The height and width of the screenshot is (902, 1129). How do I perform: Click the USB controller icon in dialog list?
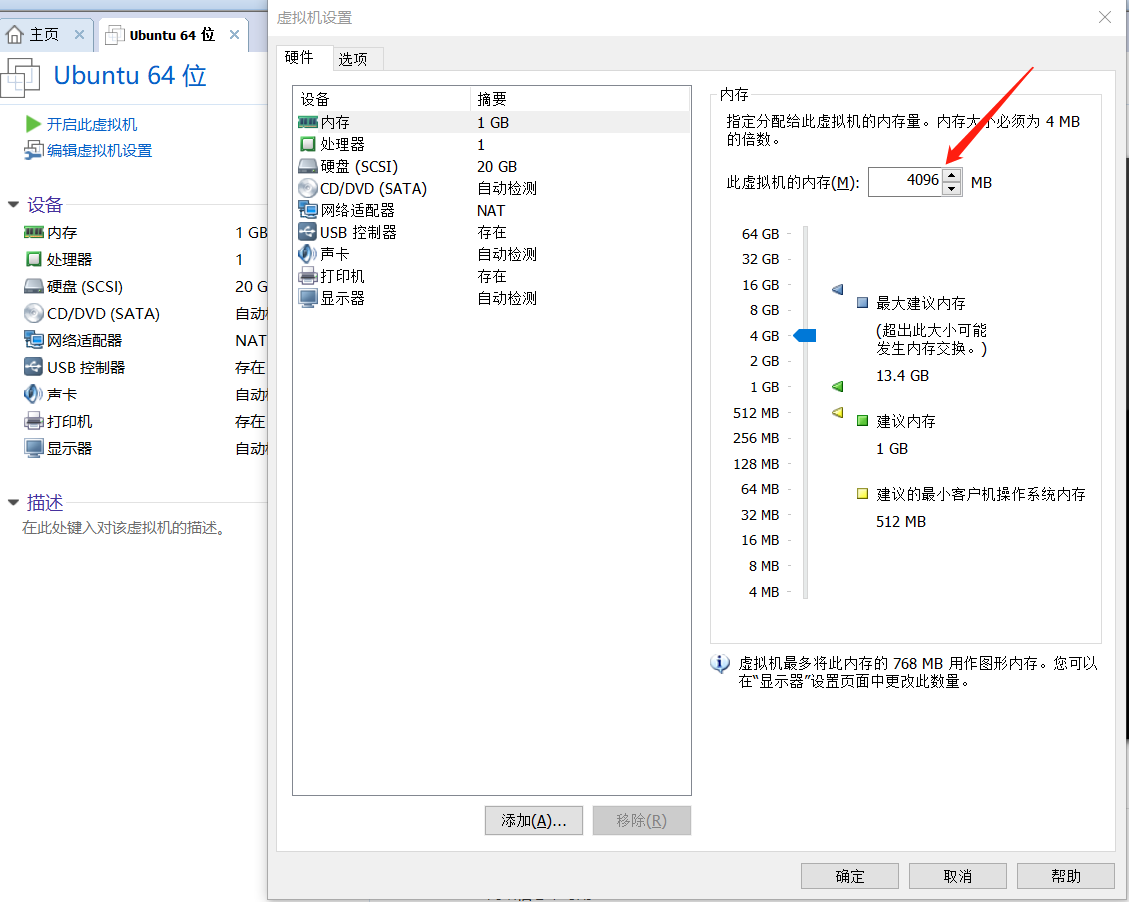307,232
